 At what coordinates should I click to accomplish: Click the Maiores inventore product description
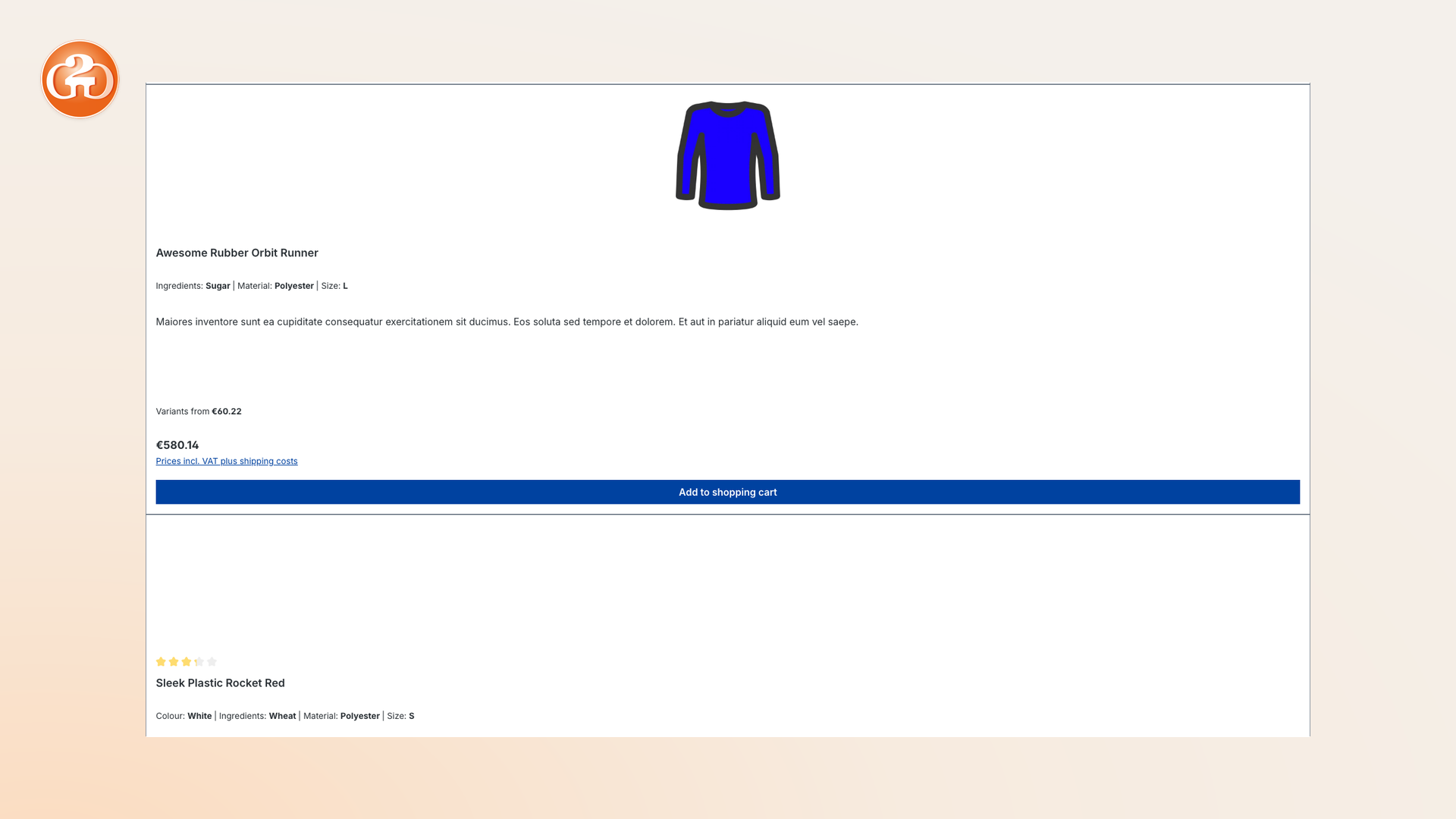point(507,322)
